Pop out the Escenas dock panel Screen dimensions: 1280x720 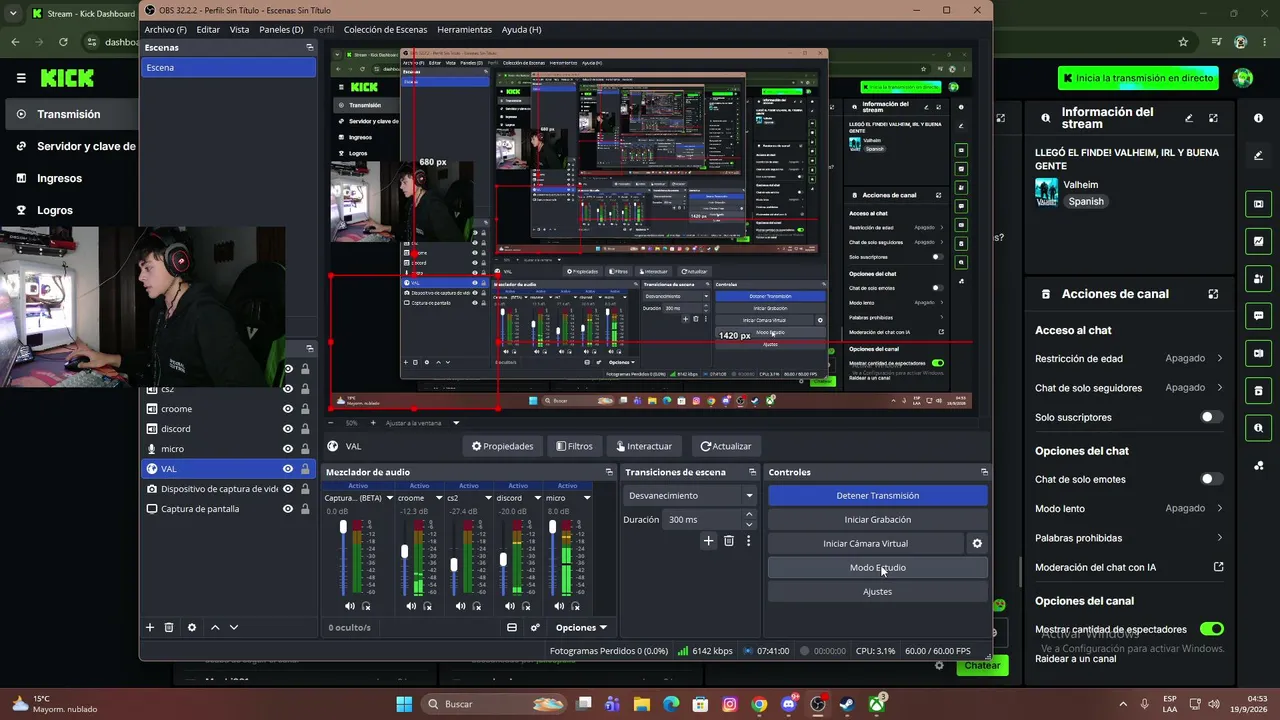point(310,48)
